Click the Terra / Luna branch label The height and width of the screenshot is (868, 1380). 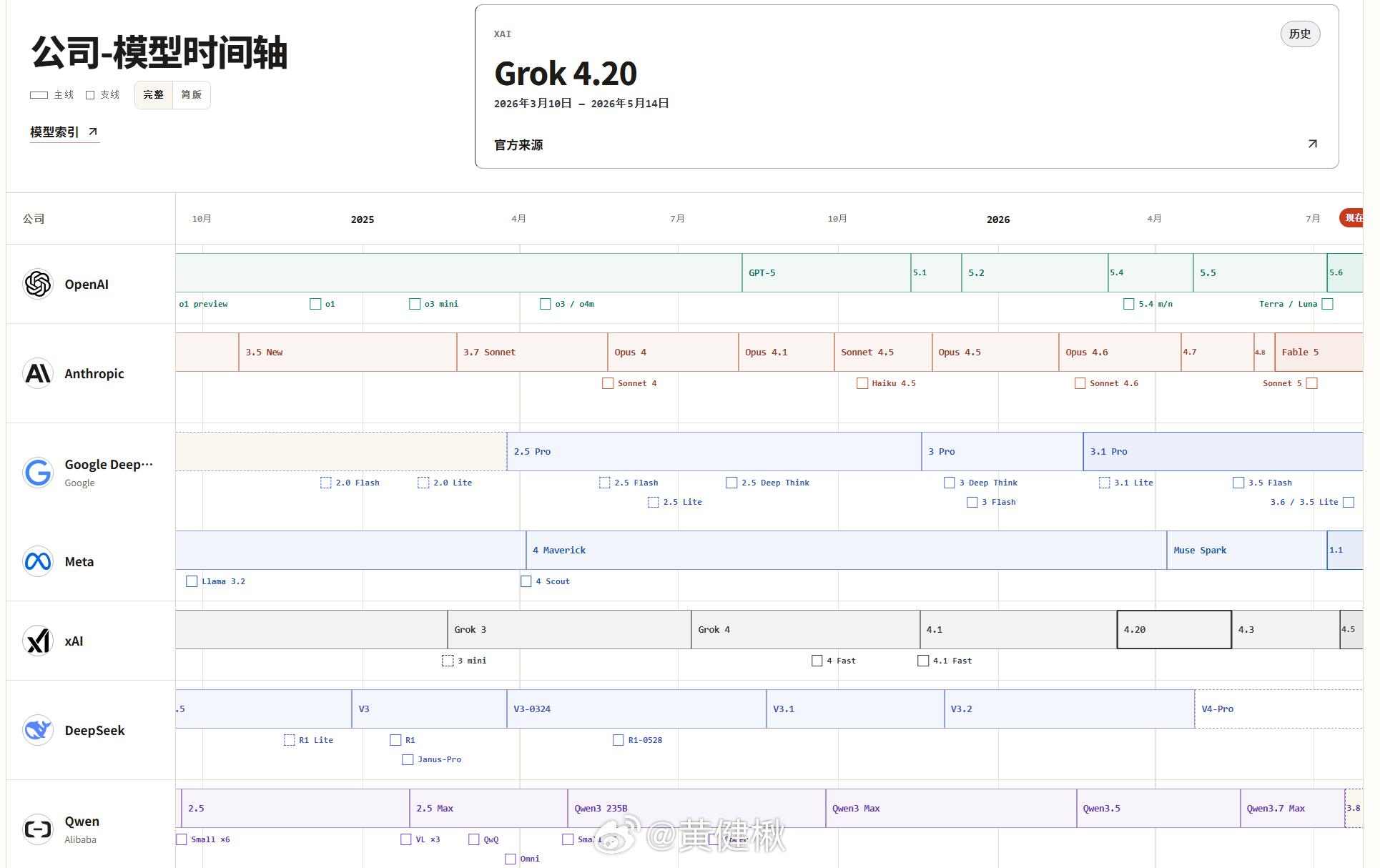click(x=1288, y=304)
